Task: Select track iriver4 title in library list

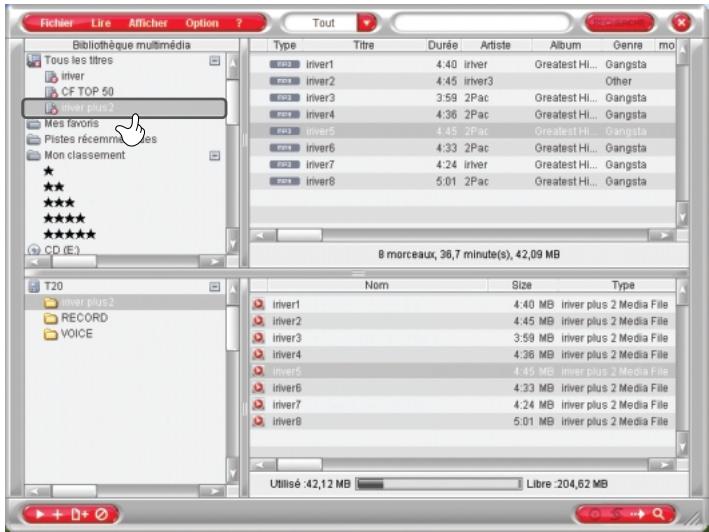Action: (x=320, y=115)
